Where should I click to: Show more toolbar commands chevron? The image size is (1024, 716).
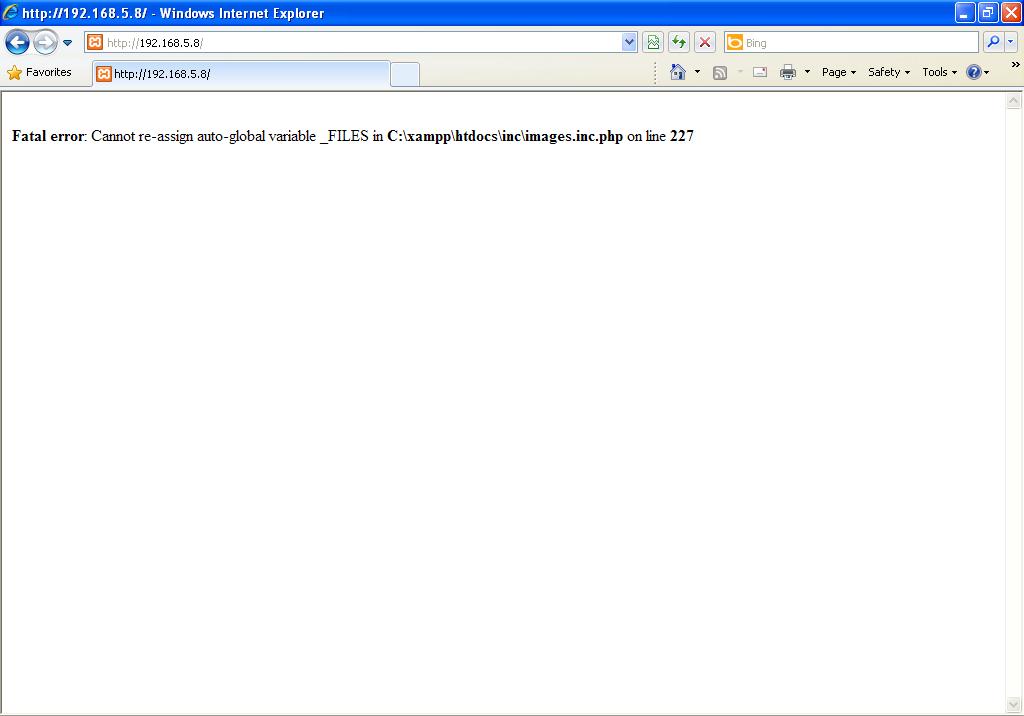(x=1016, y=65)
